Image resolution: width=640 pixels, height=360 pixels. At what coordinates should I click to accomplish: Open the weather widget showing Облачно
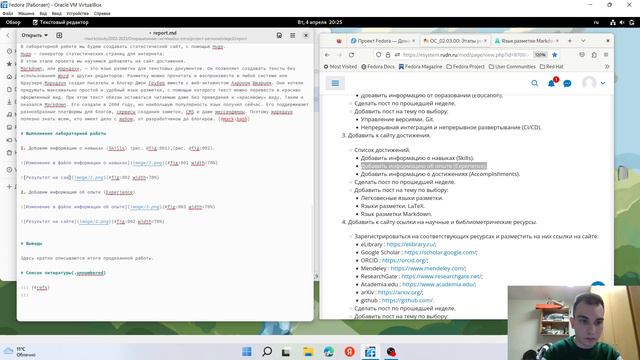[x=20, y=351]
